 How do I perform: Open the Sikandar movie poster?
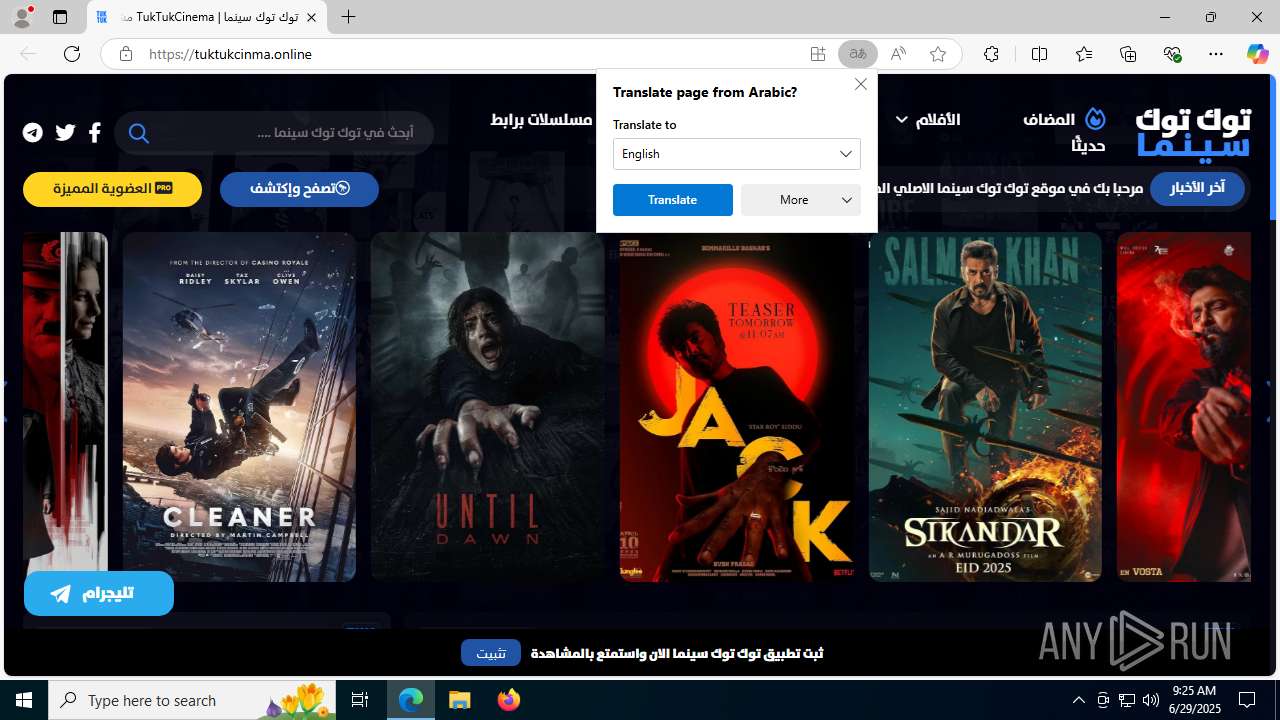[985, 407]
